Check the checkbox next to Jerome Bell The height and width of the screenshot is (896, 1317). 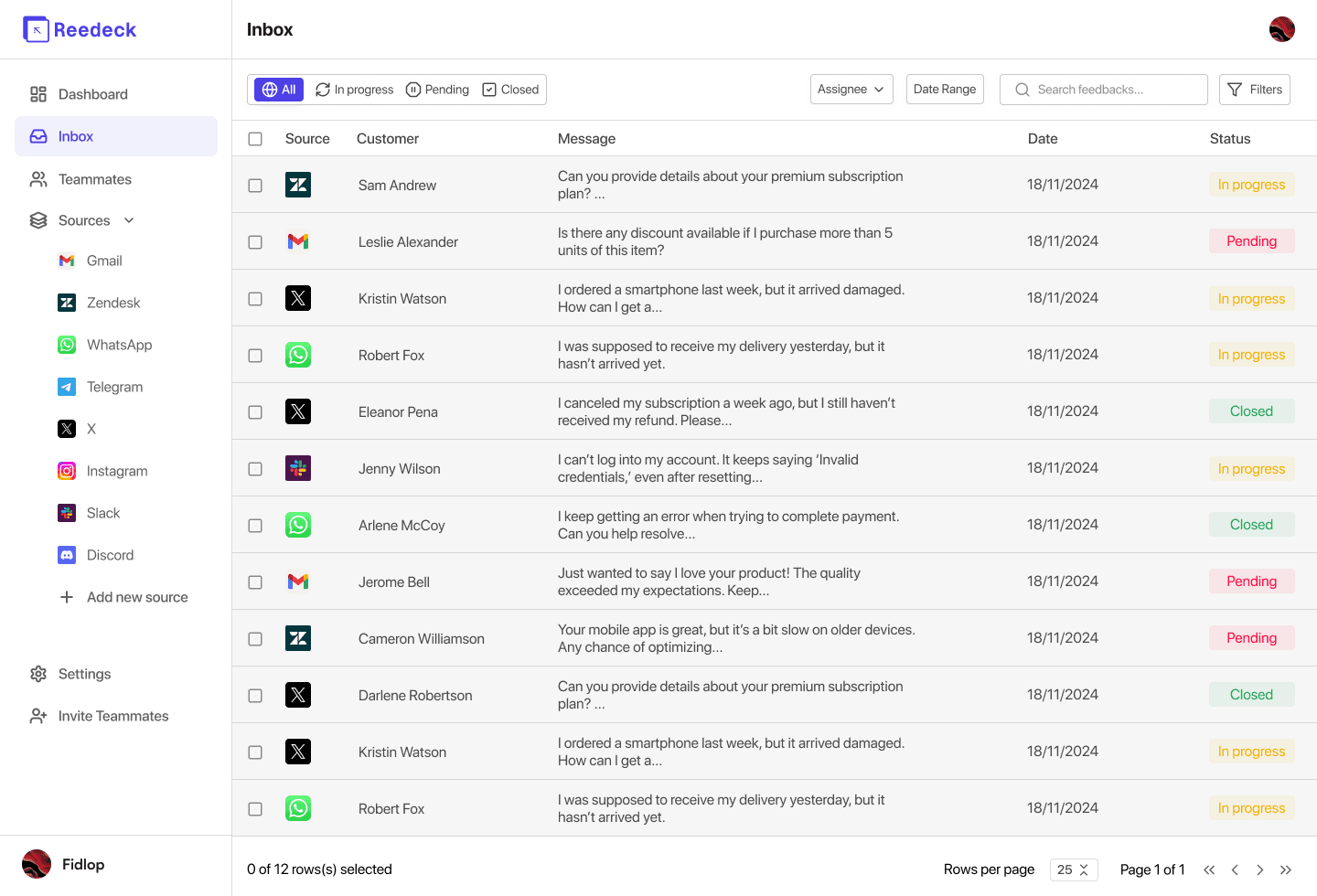pos(255,581)
